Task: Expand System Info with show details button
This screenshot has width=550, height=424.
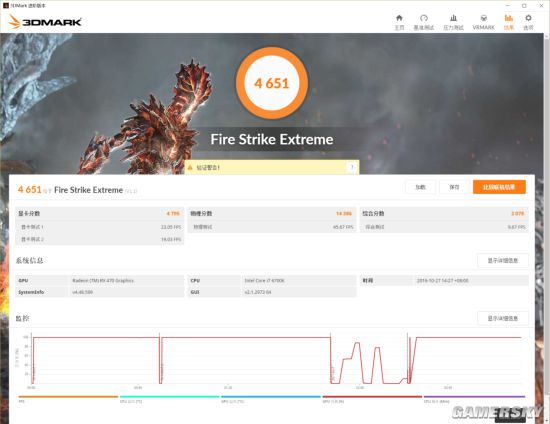Action: coord(503,261)
